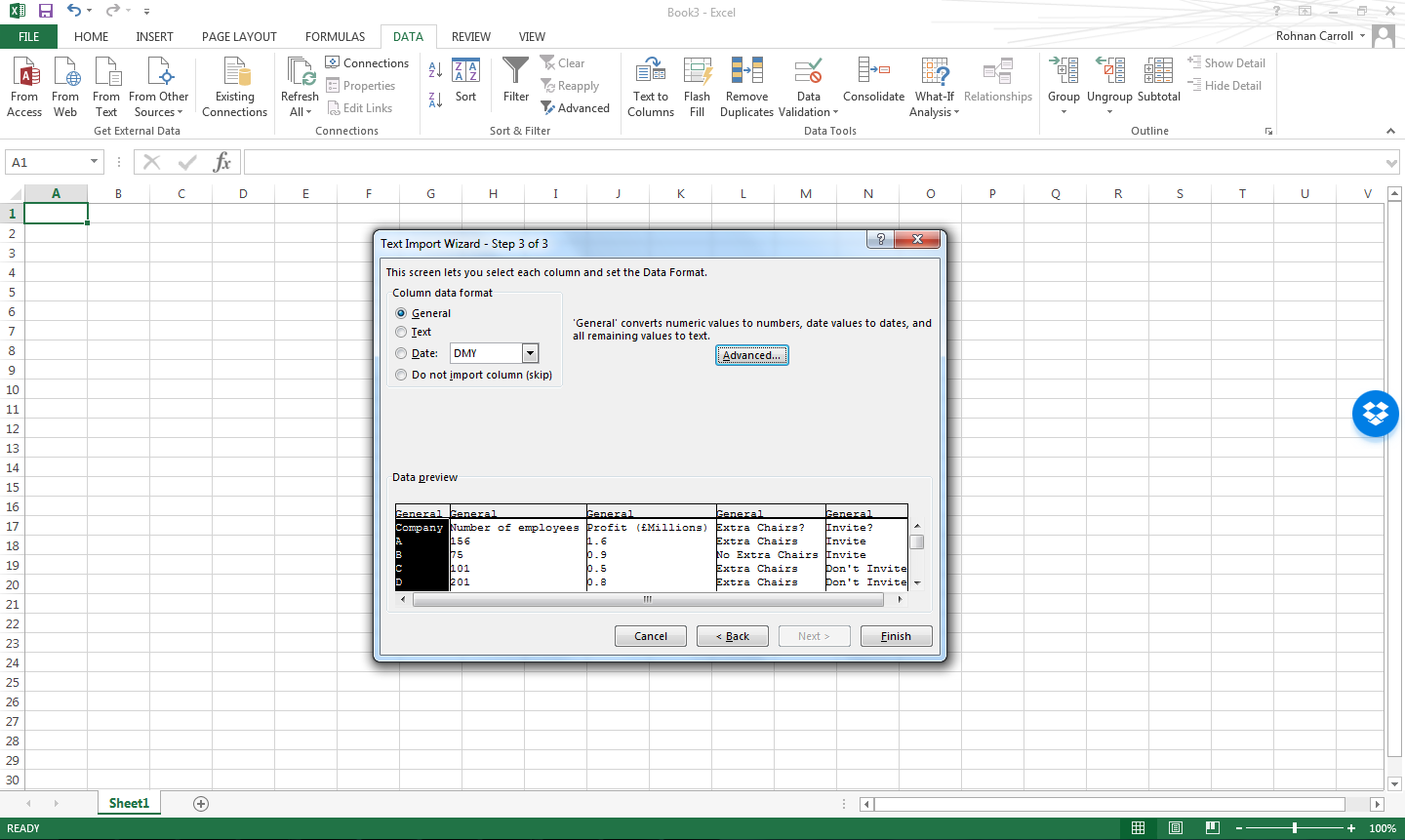Expand From Other Sources dropdown
Screen dimensions: 1405x840
tap(181, 112)
